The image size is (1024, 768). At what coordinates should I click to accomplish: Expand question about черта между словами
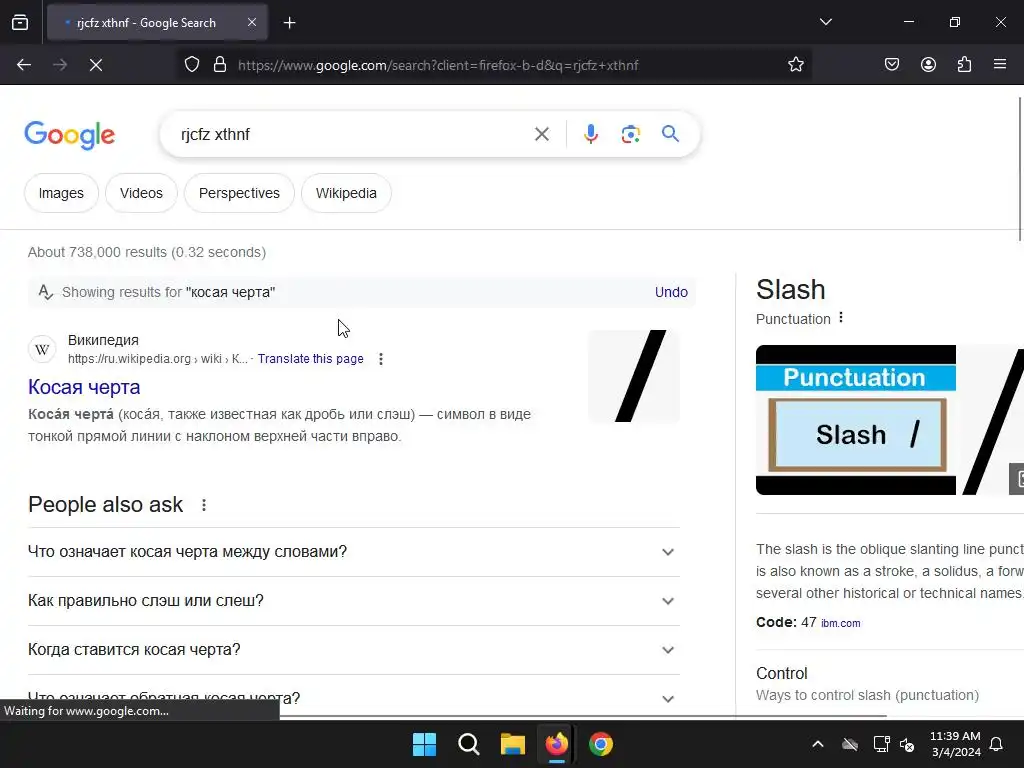pos(354,552)
